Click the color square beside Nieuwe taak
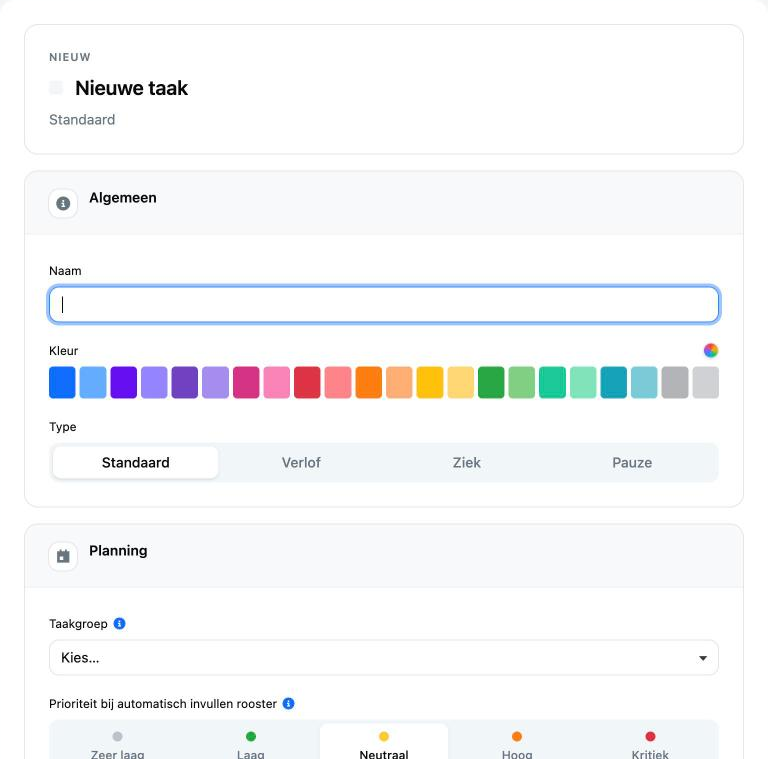768x759 pixels. click(56, 88)
